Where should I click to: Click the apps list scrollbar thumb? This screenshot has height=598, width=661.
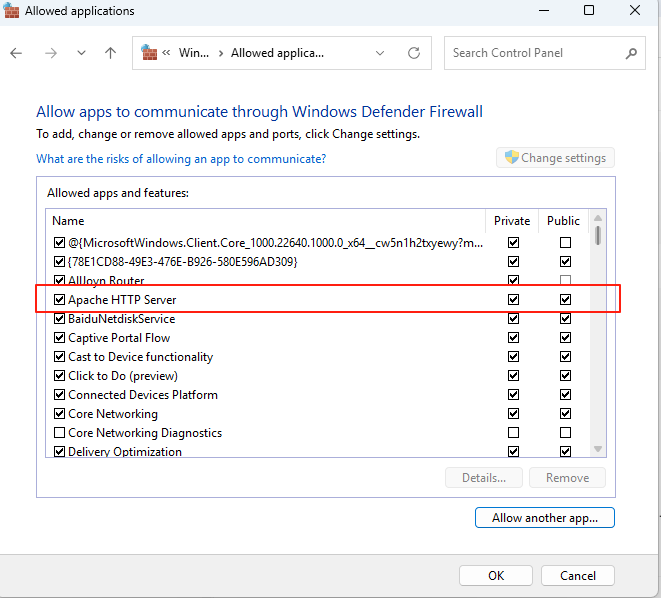598,236
